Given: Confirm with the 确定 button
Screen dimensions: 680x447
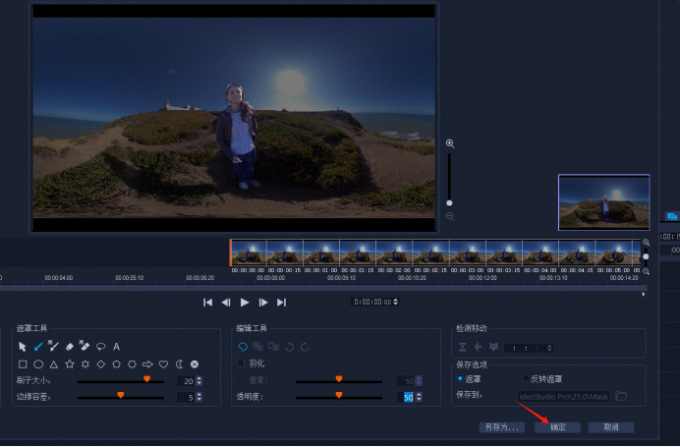Looking at the screenshot, I should [x=557, y=427].
